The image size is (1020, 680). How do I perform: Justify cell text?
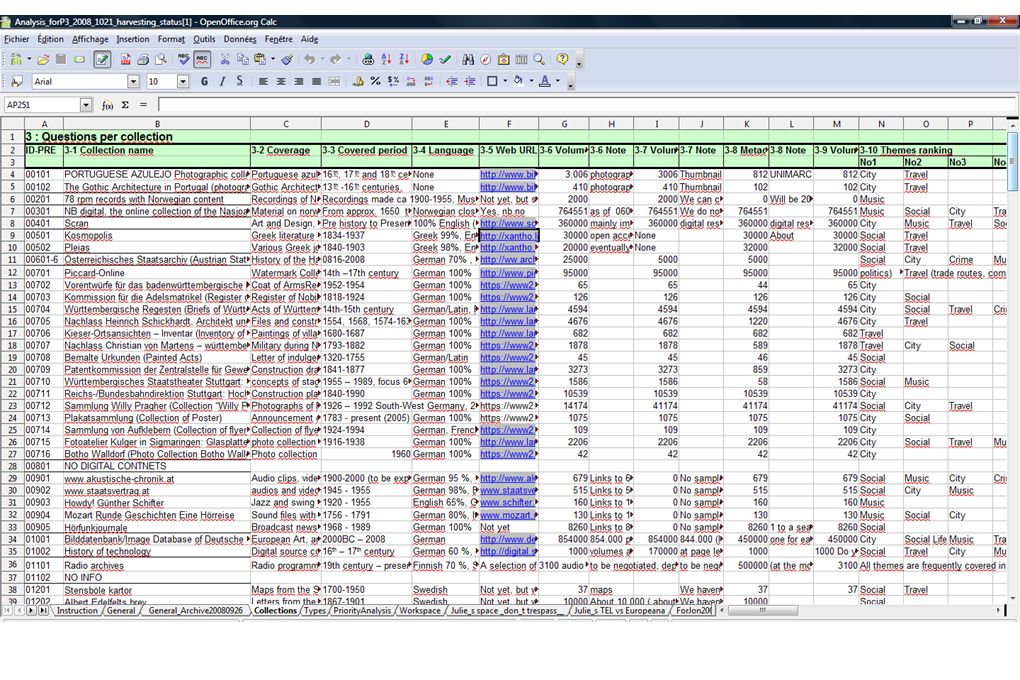[x=316, y=81]
